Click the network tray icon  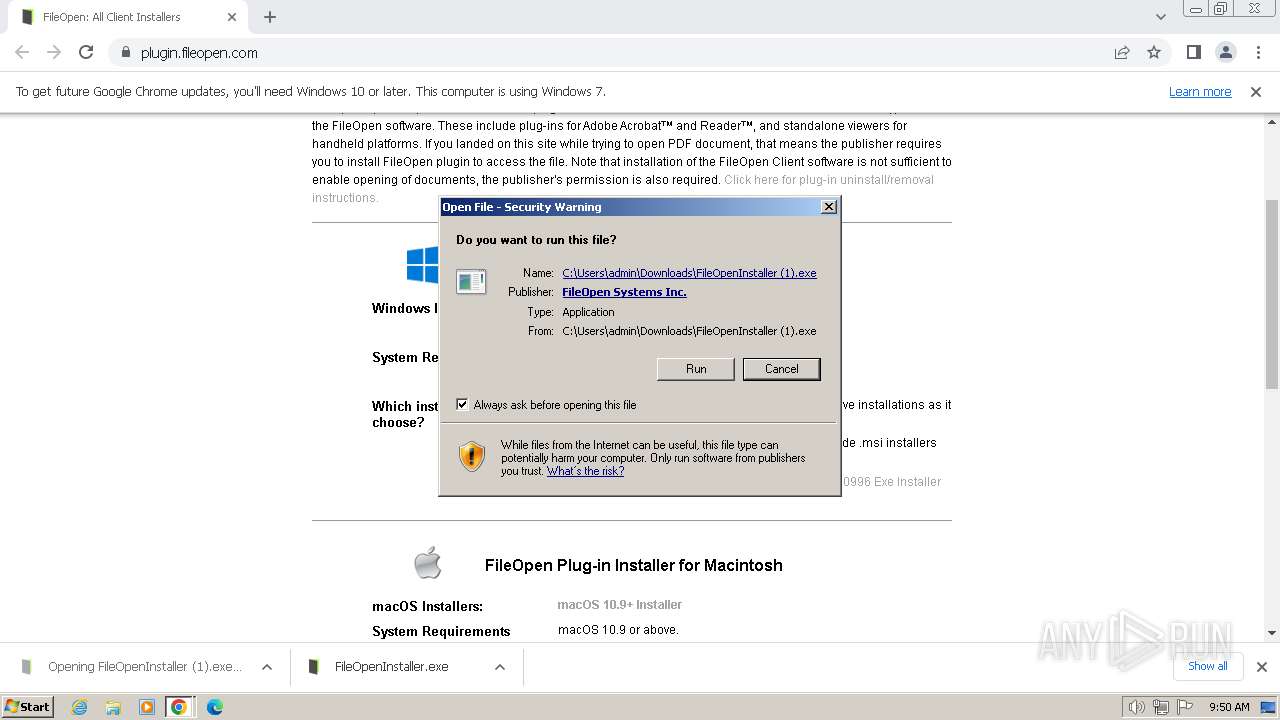pos(1161,707)
